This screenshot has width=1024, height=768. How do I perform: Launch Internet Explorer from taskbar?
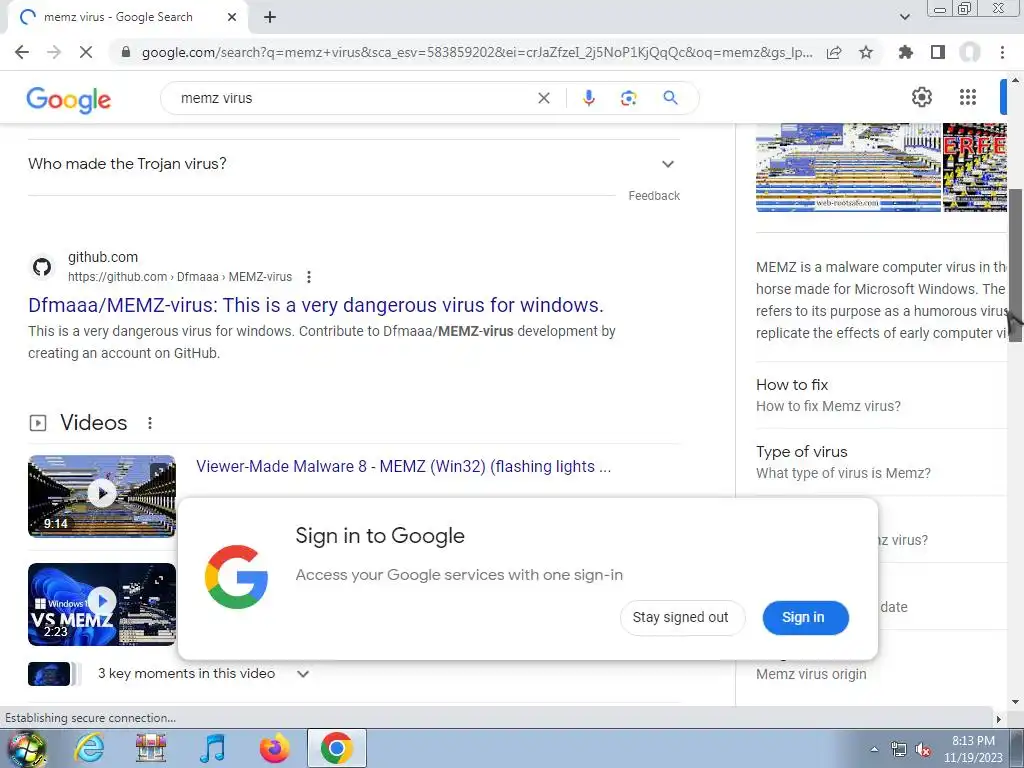(89, 748)
